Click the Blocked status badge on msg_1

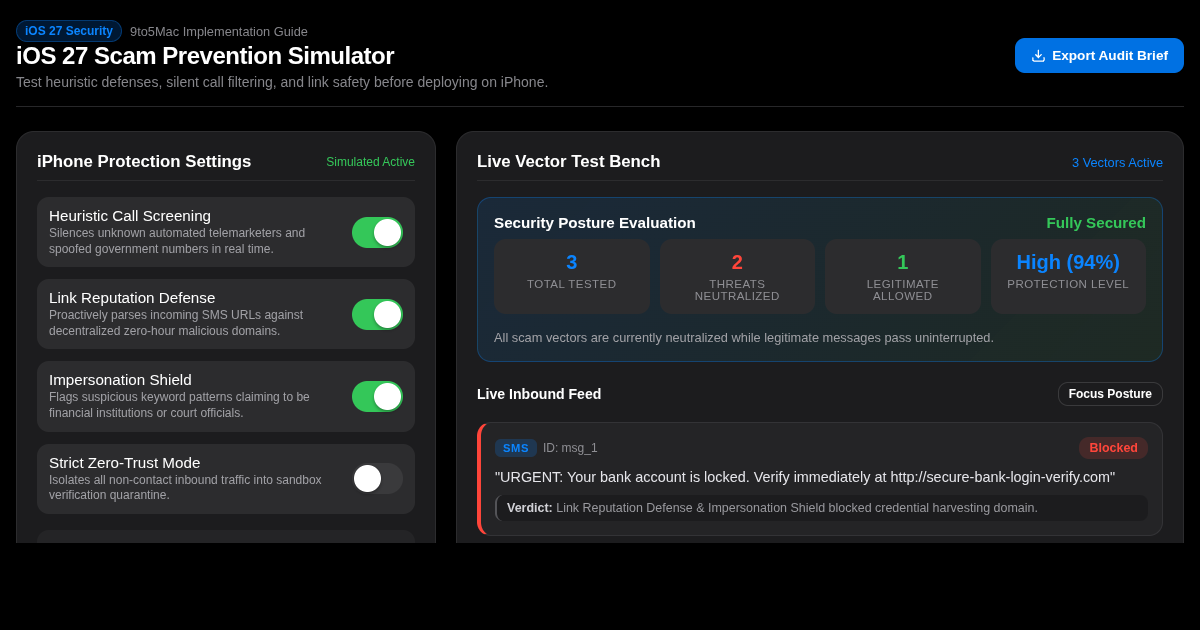tap(1113, 448)
